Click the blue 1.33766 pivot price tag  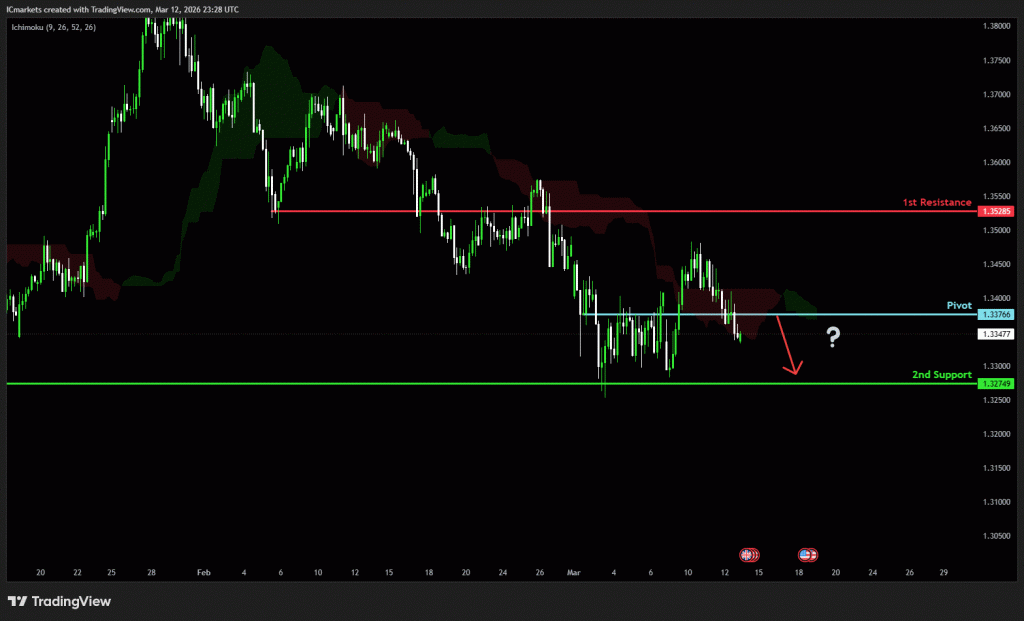(x=997, y=315)
